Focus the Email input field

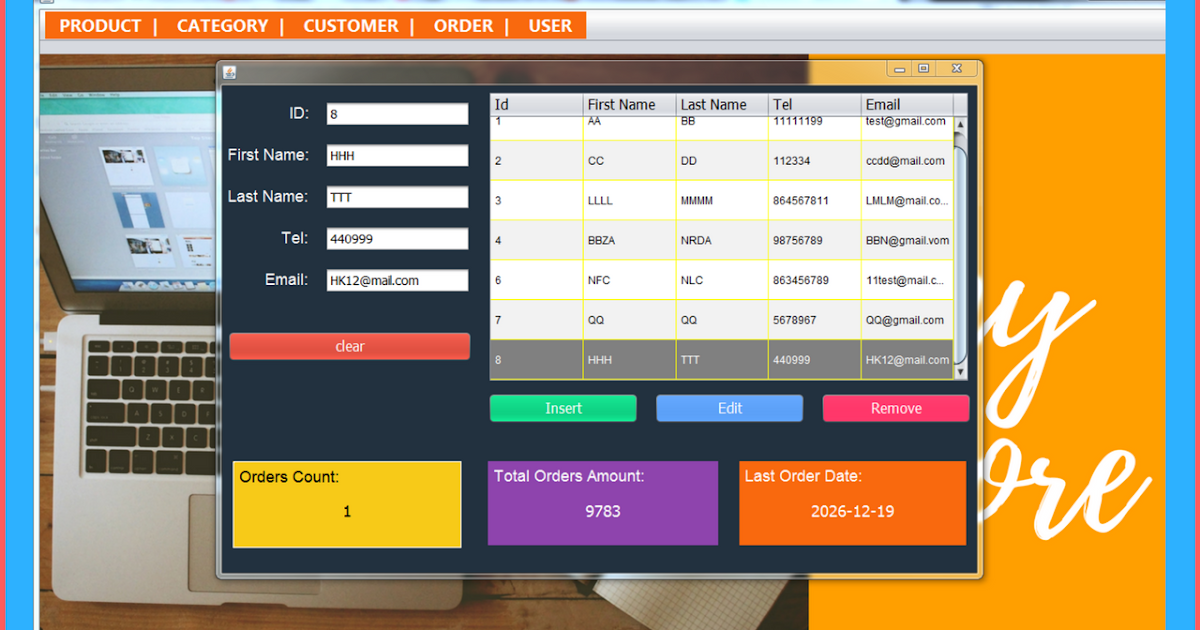[x=397, y=281]
